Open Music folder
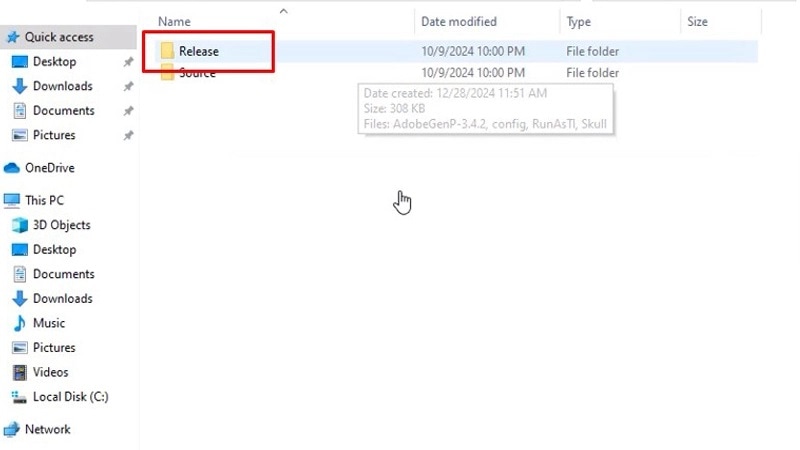The height and width of the screenshot is (450, 800). (x=49, y=323)
